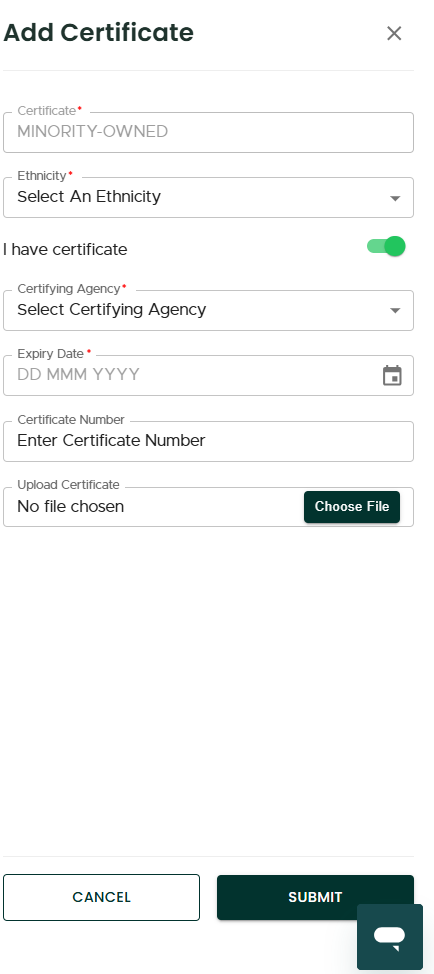Screen dimensions: 434x974
Task: Click the 'Enter Certificate Number' input field
Action: pyautogui.click(x=209, y=441)
